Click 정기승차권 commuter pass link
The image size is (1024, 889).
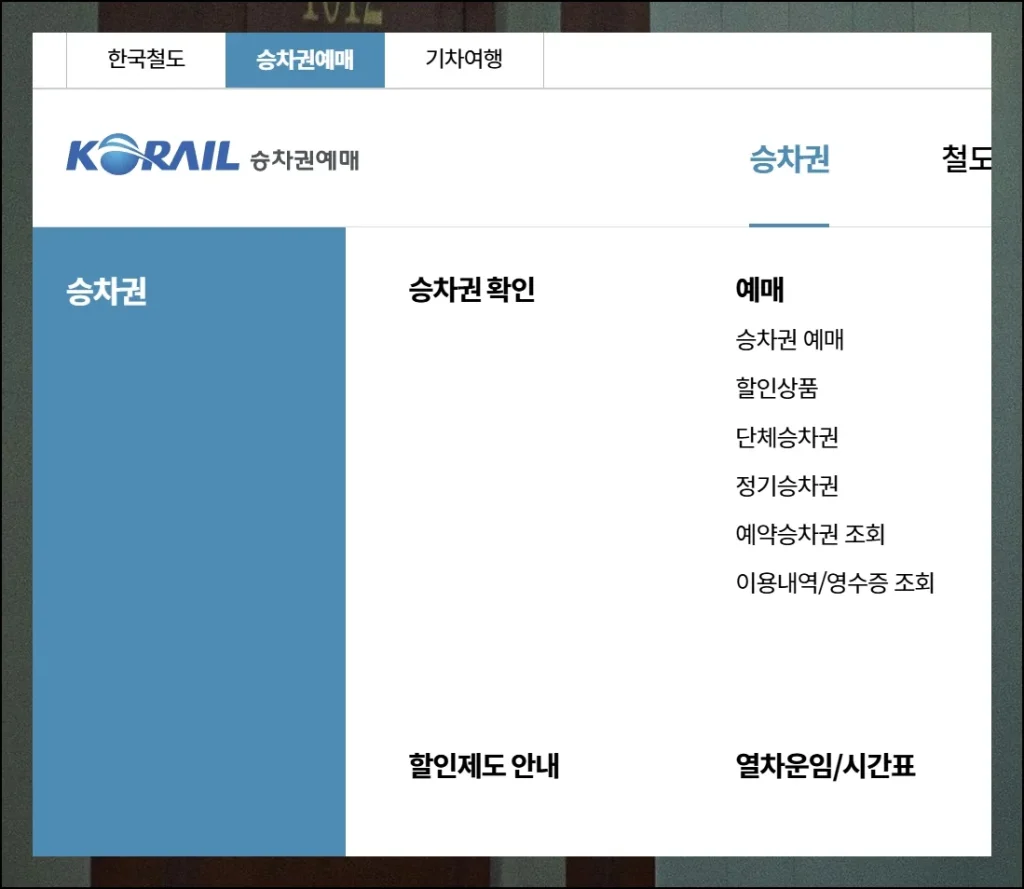[x=785, y=487]
